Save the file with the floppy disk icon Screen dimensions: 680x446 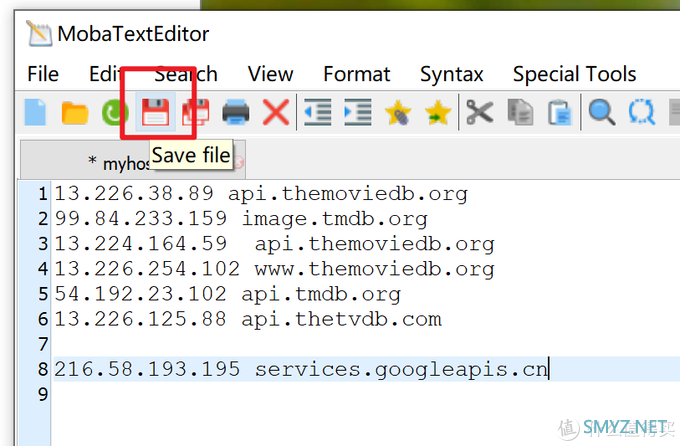(x=155, y=112)
